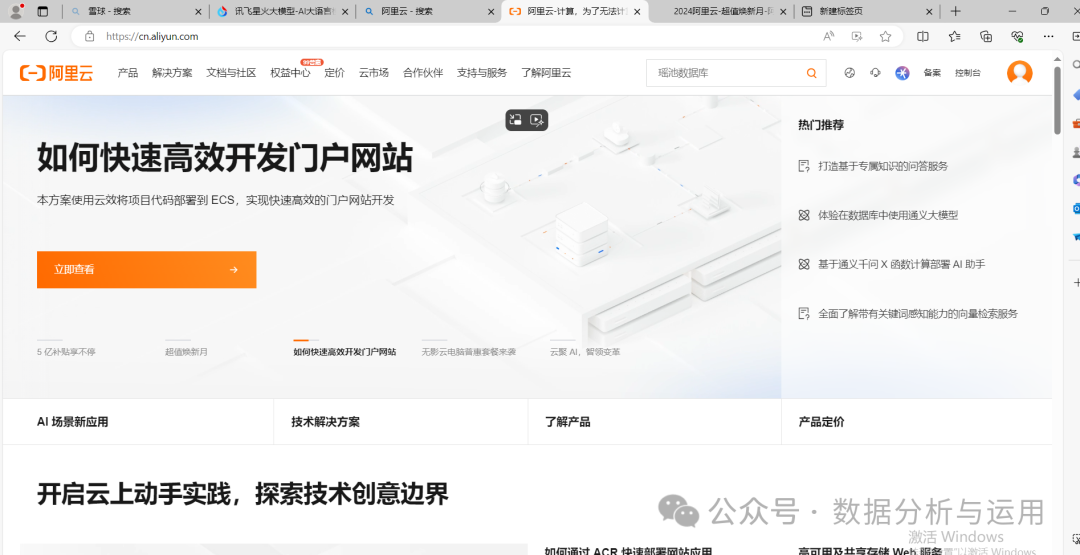1080x555 pixels.
Task: Switch to the AI 场景新应用 section tab
Action: (x=72, y=422)
